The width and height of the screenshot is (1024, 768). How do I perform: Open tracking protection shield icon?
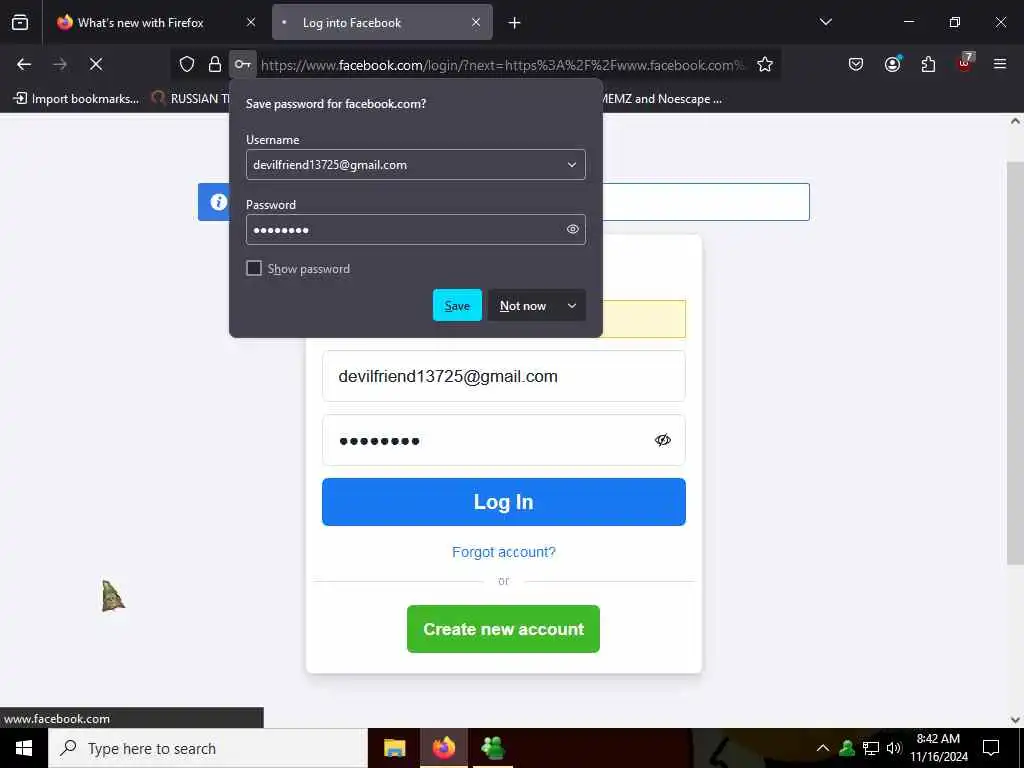(x=187, y=64)
